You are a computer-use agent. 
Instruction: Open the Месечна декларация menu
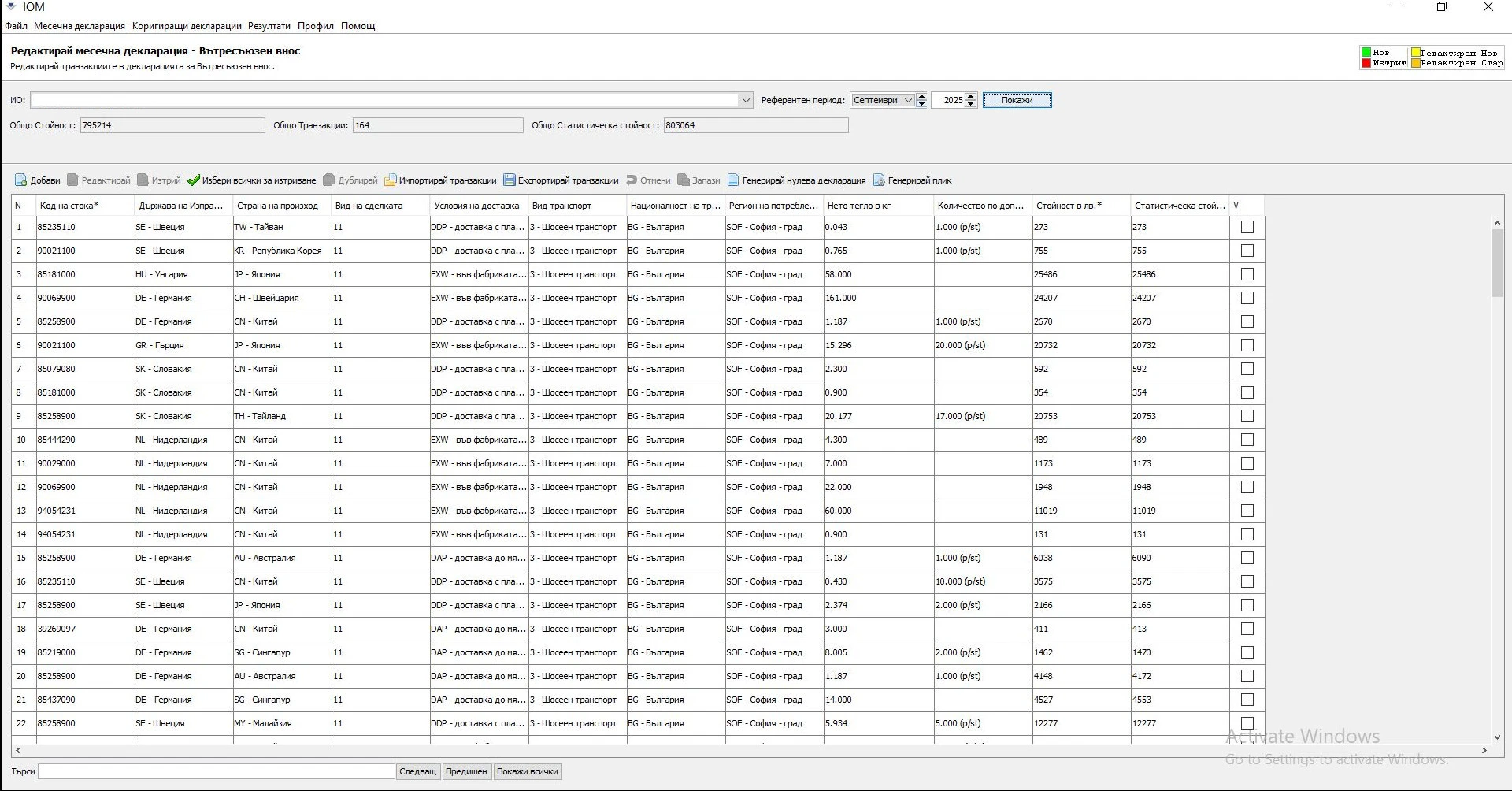click(80, 26)
